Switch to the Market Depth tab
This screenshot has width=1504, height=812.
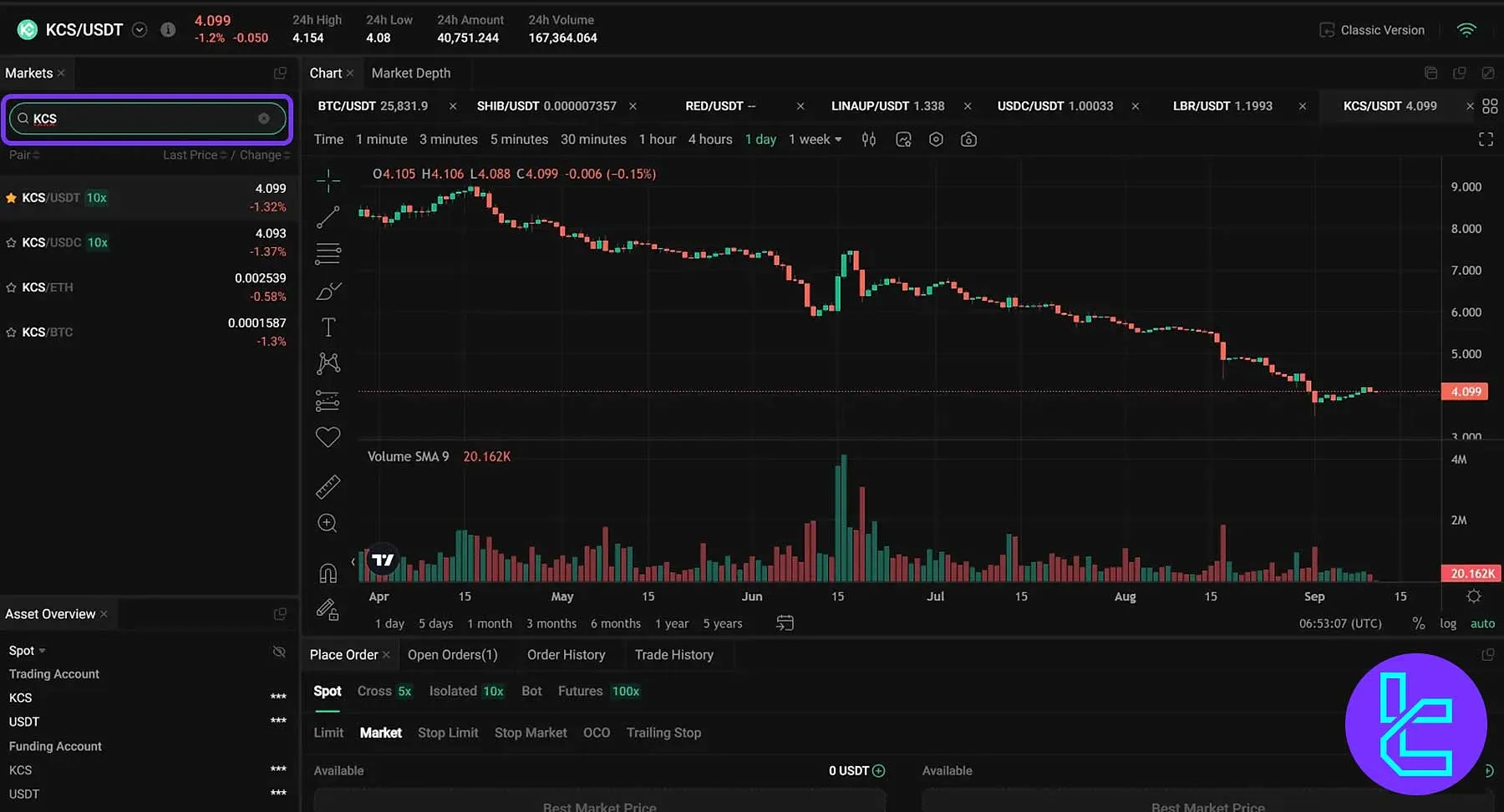410,74
